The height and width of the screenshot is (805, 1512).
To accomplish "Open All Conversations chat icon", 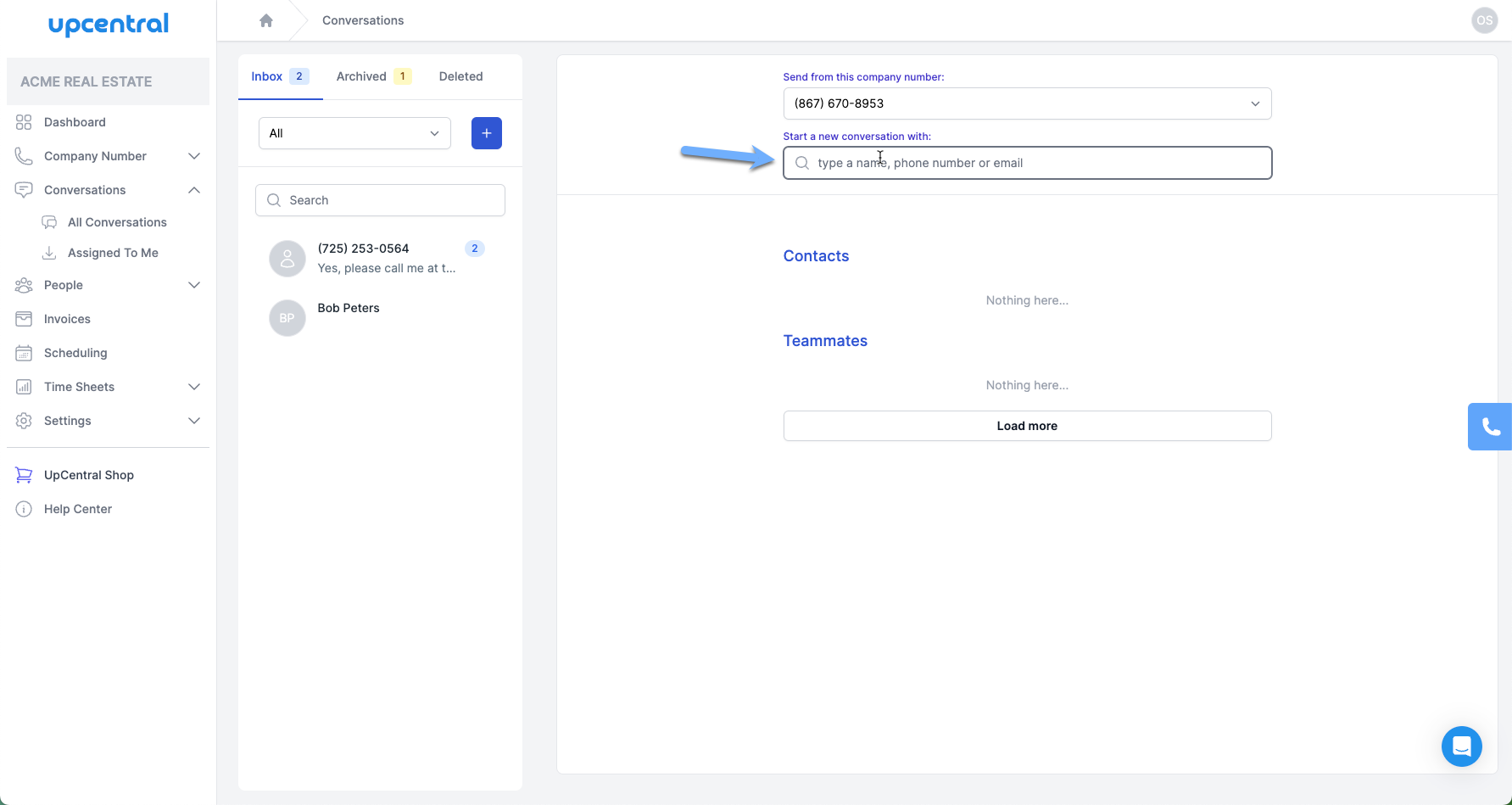I will pos(51,221).
